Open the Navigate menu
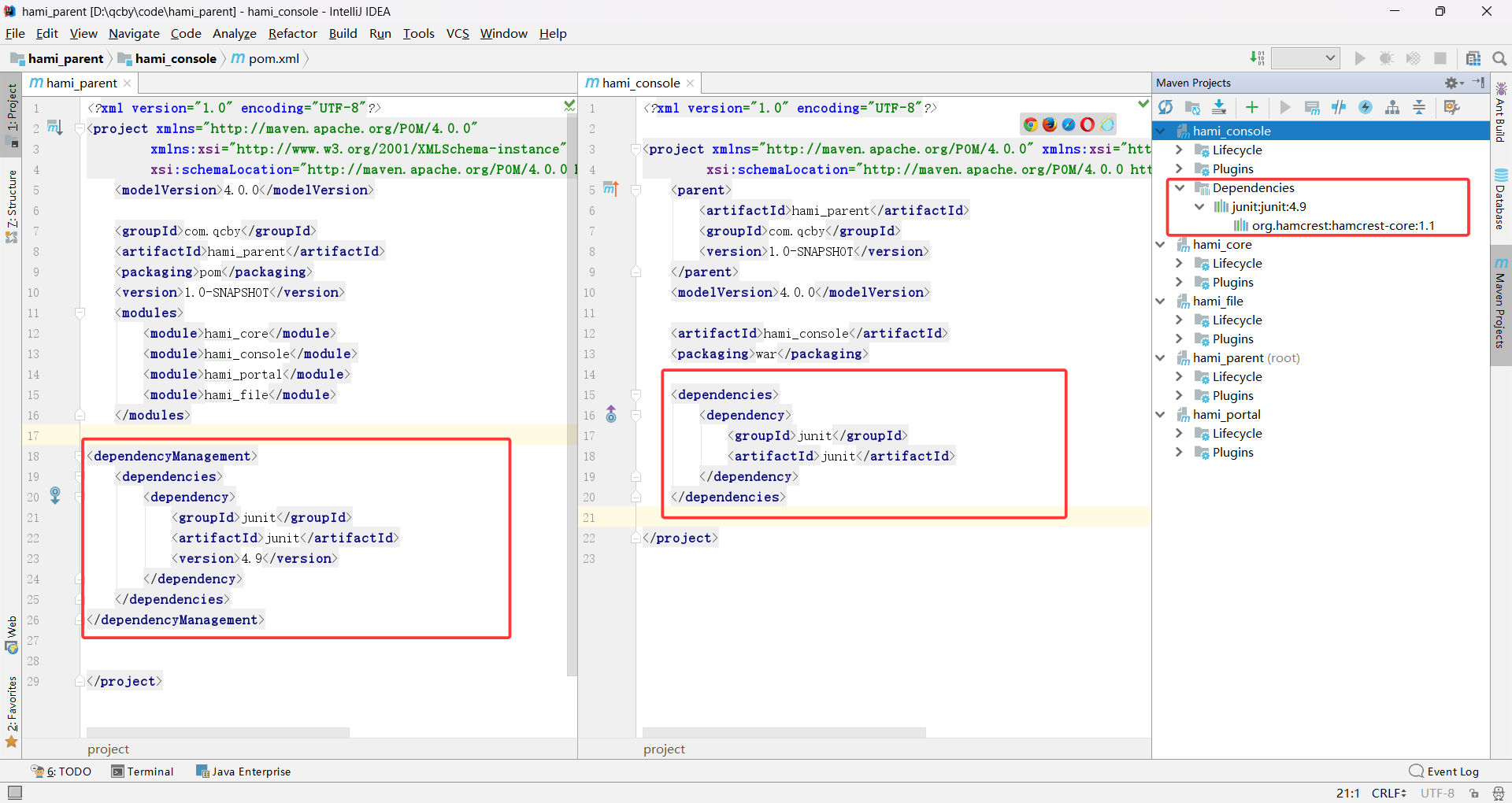Screen dimensions: 1512x803 coord(134,33)
